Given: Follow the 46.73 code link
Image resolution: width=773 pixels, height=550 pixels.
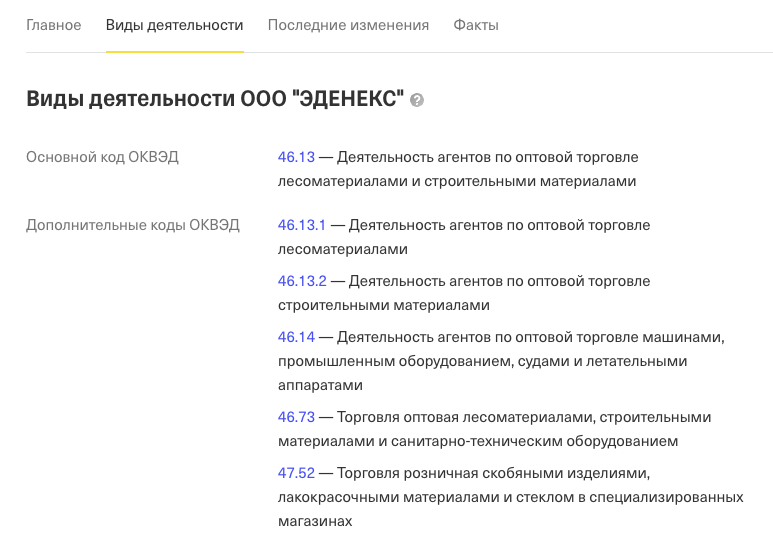Looking at the screenshot, I should click(x=296, y=417).
